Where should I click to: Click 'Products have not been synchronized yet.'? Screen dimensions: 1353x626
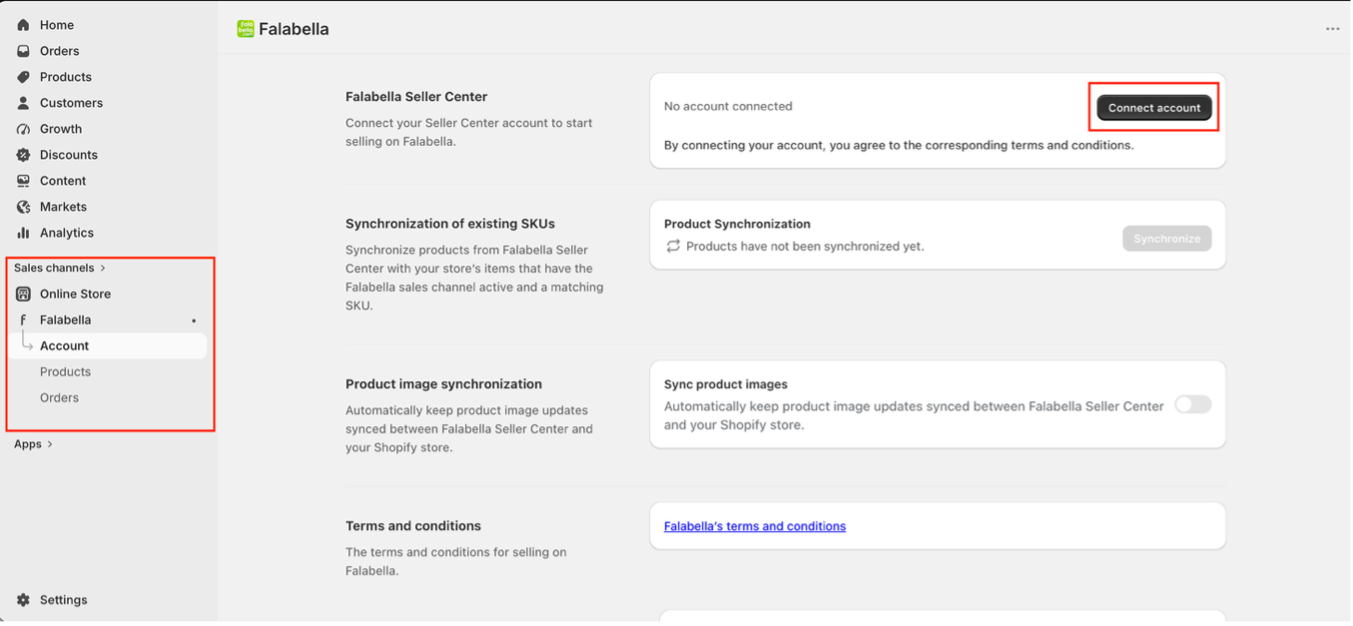(x=805, y=246)
